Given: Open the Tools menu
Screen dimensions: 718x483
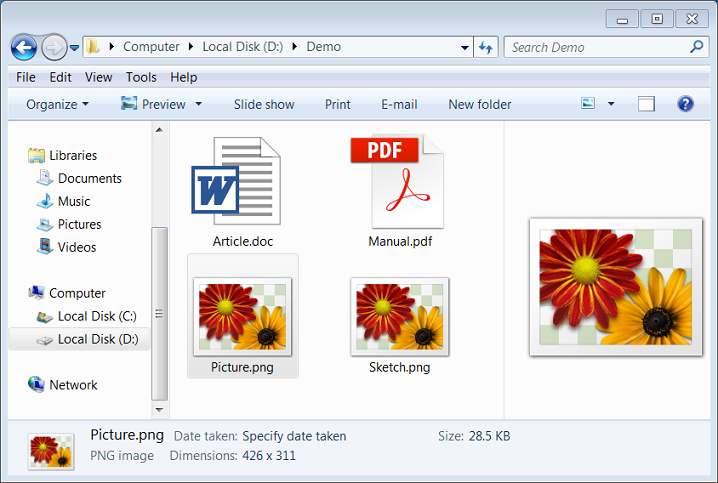Looking at the screenshot, I should (x=141, y=77).
